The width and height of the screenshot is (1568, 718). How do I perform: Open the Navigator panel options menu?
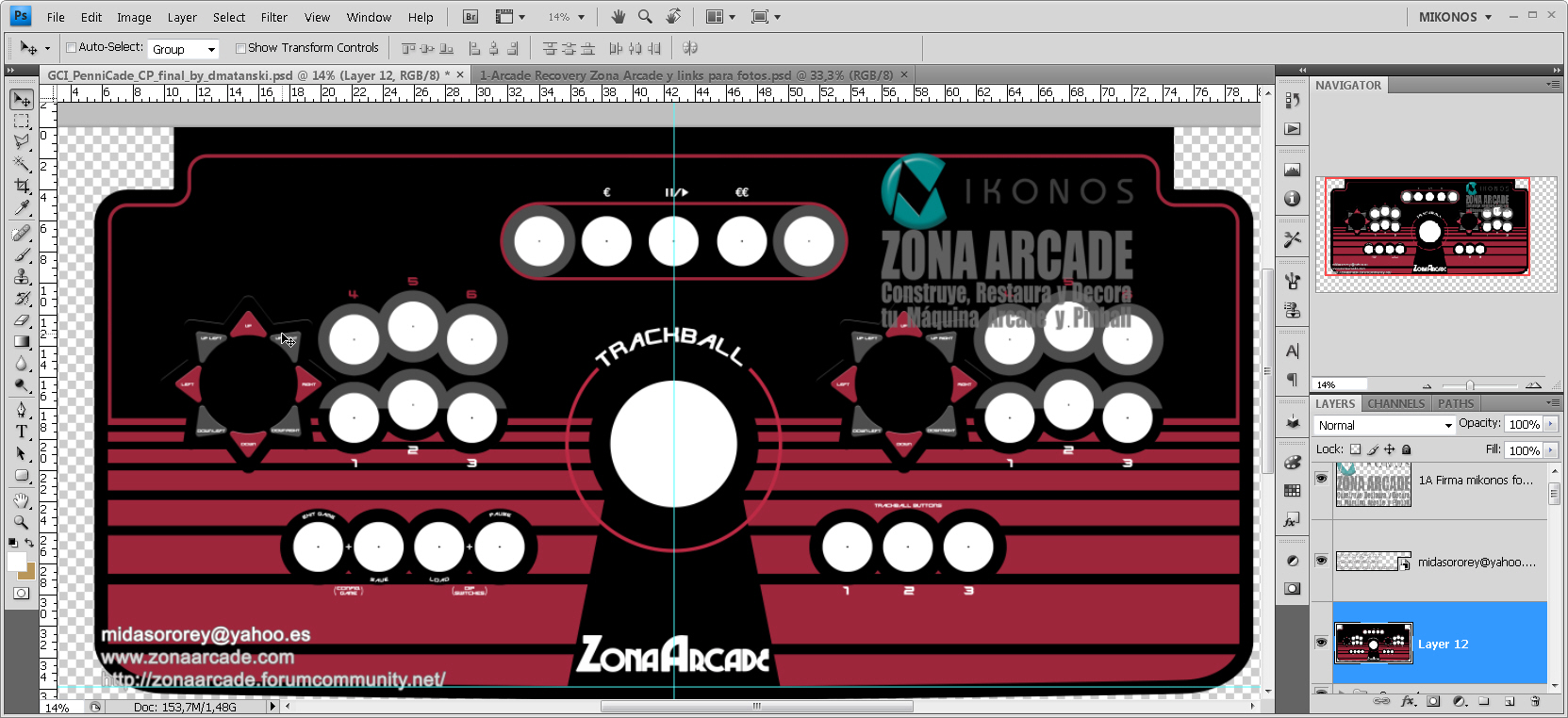point(1552,85)
